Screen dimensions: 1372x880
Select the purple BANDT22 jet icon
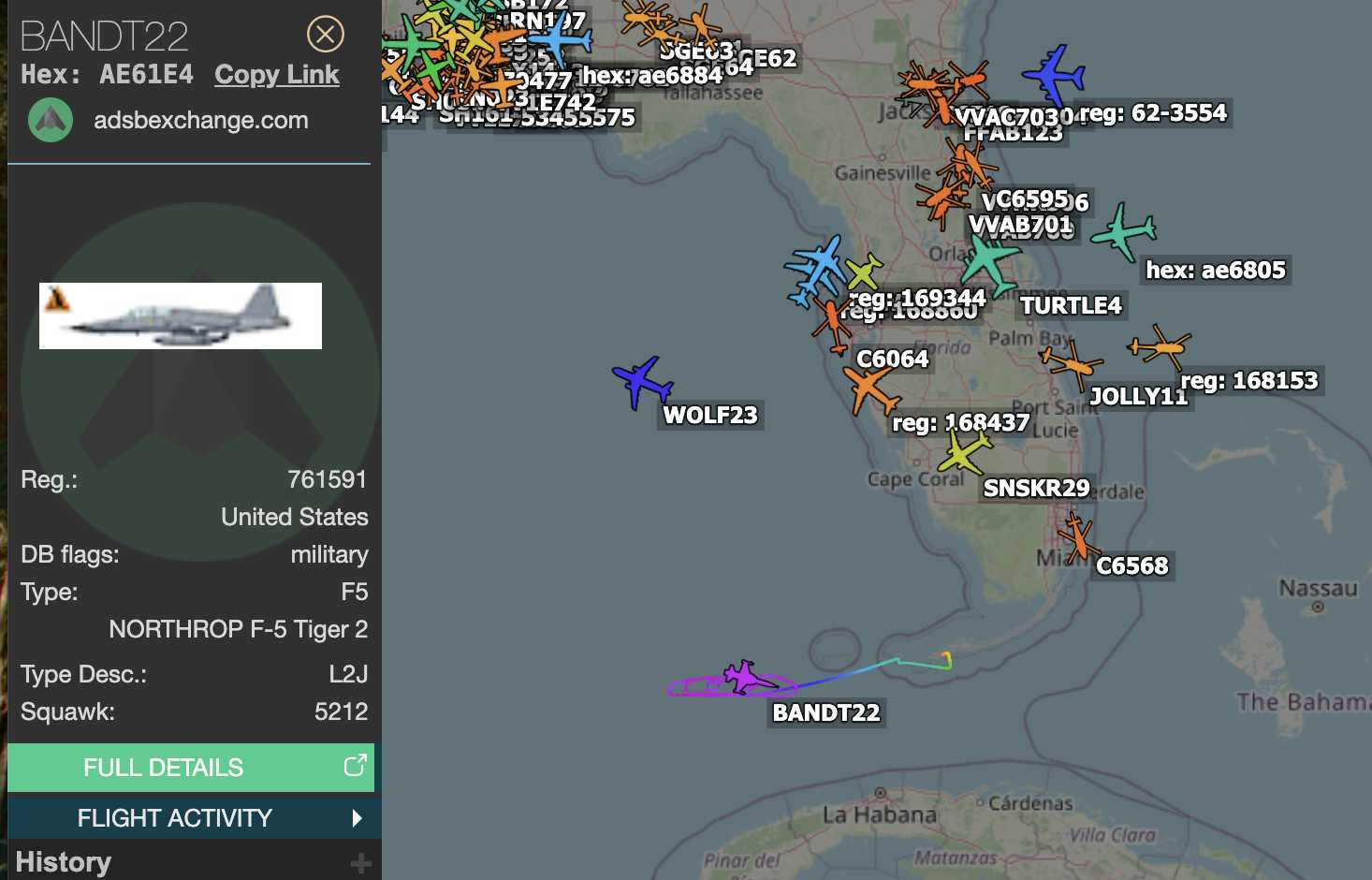click(747, 678)
